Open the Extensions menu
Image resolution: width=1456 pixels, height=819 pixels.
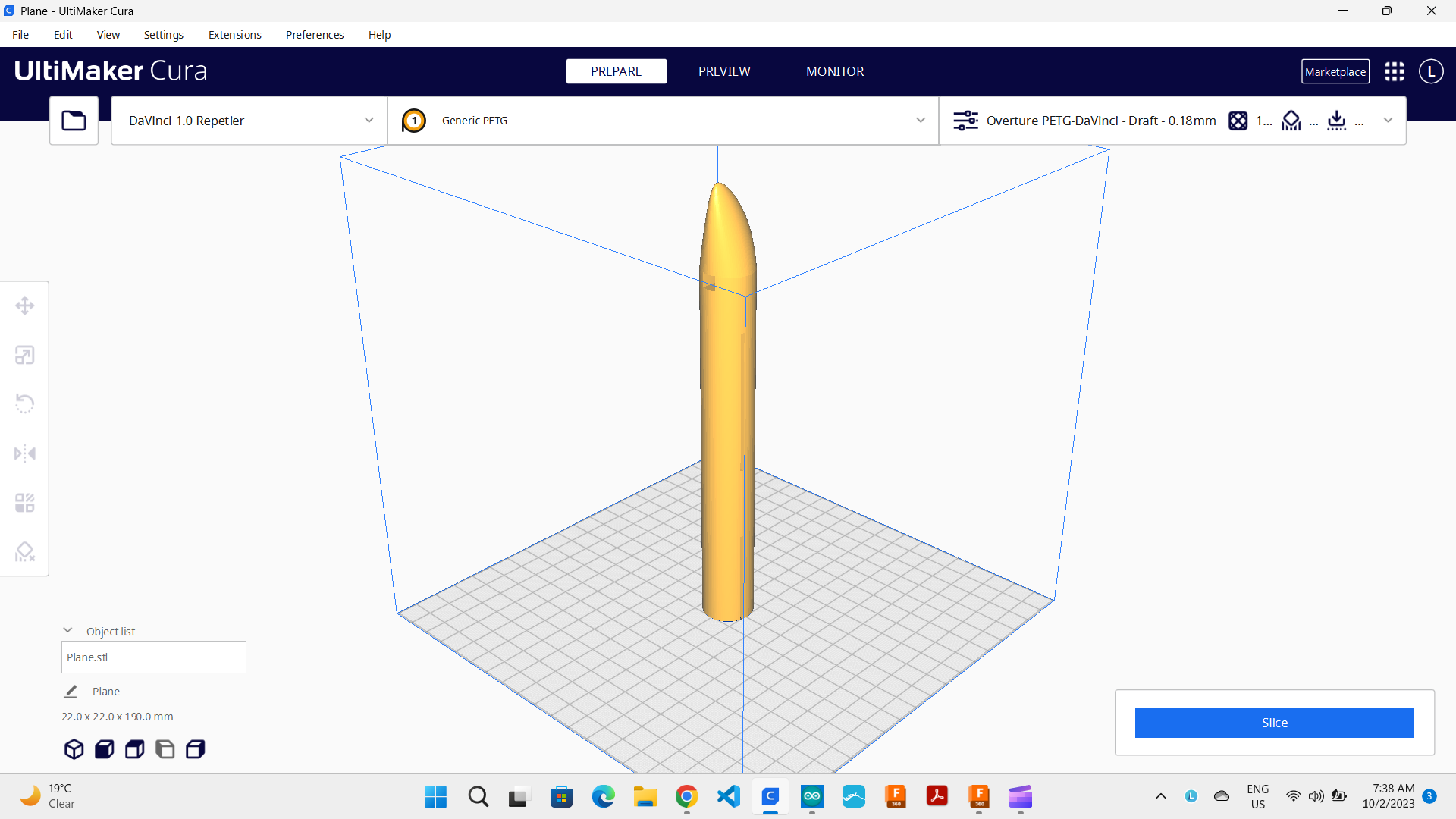pos(234,35)
